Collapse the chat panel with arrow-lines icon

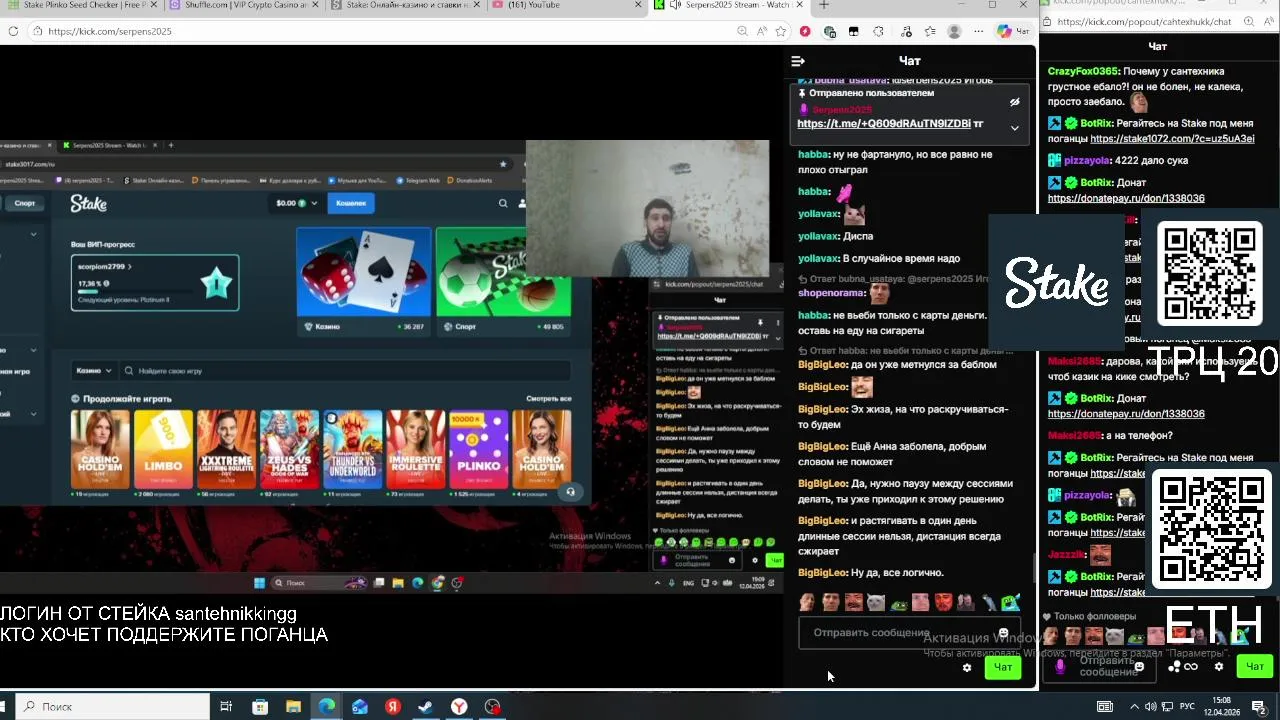pyautogui.click(x=797, y=61)
